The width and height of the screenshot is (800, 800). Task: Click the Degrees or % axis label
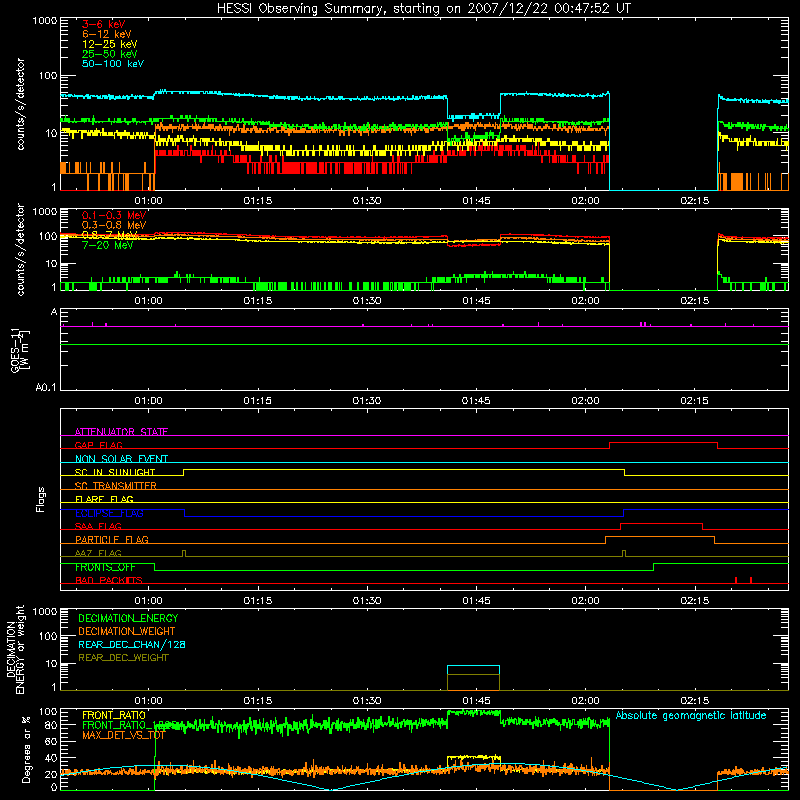click(26, 749)
